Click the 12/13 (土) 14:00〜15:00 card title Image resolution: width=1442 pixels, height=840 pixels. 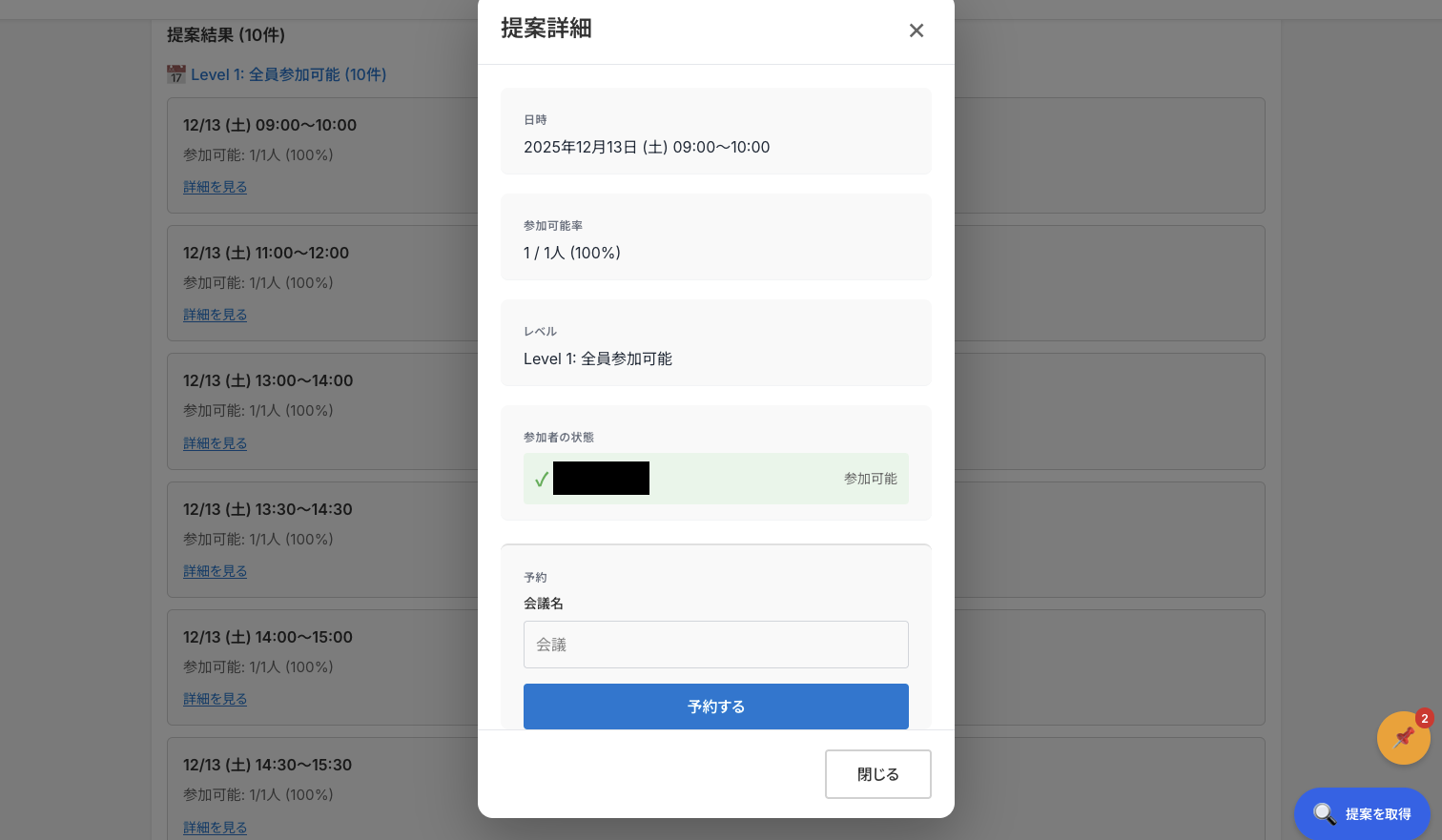[268, 637]
